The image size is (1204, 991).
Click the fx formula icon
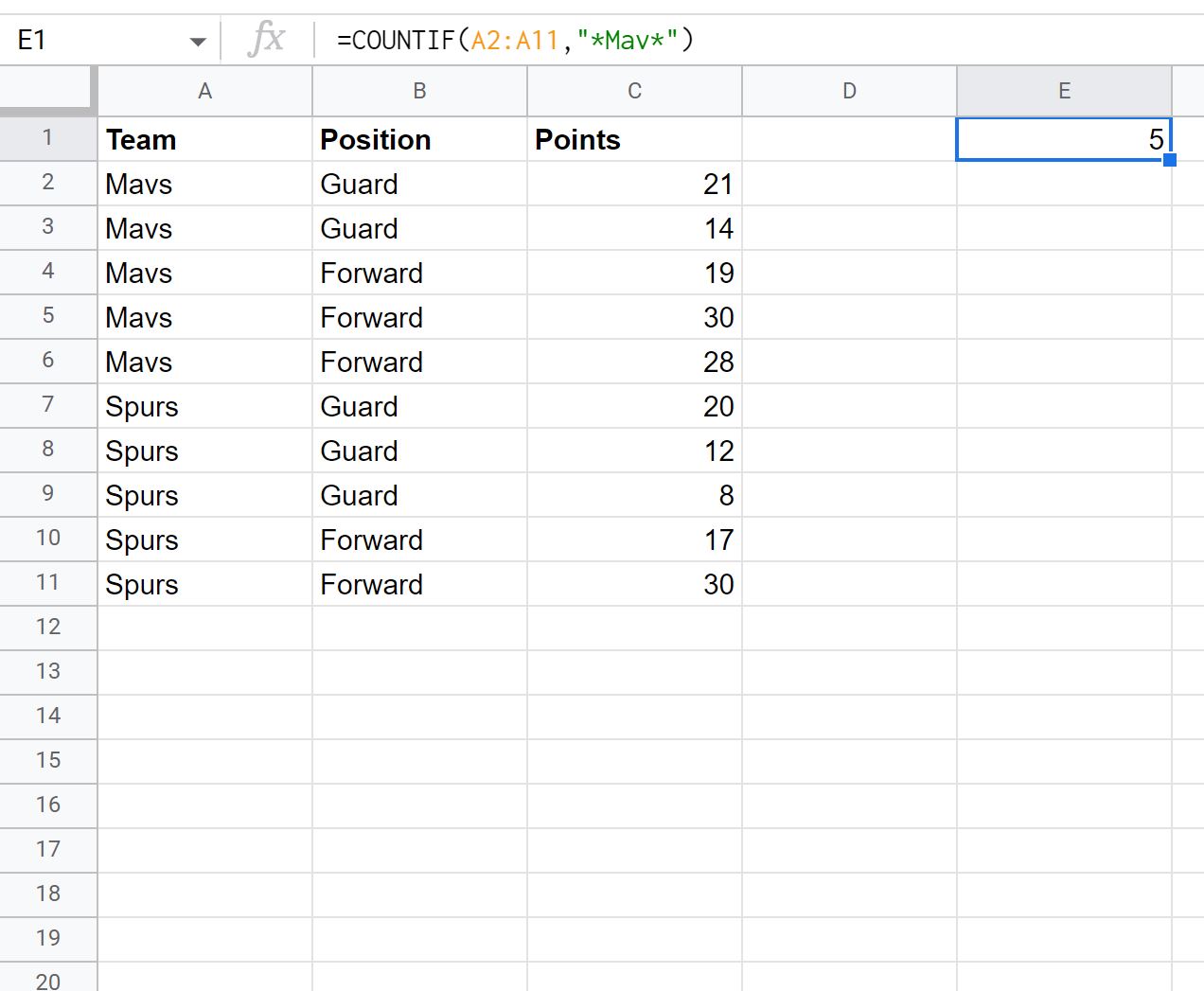tap(268, 38)
